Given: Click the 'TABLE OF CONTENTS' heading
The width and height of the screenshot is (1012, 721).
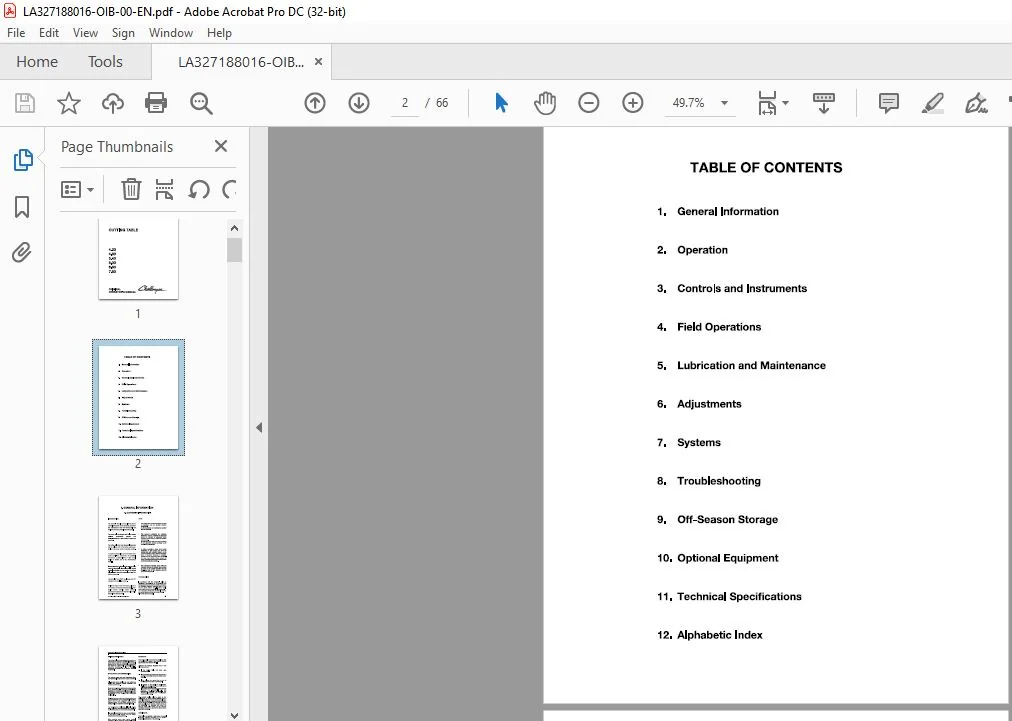Looking at the screenshot, I should (766, 168).
